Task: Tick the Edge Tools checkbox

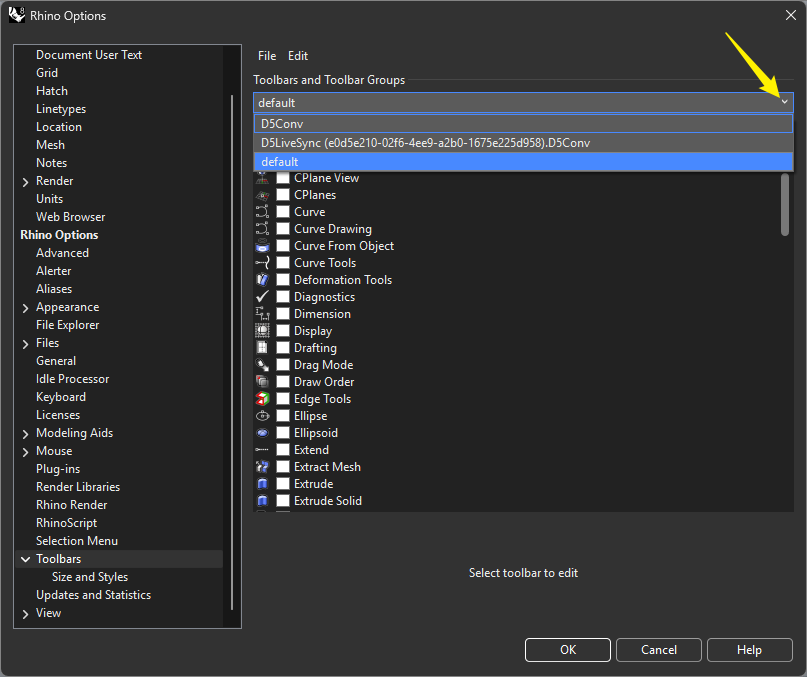Action: (x=283, y=399)
